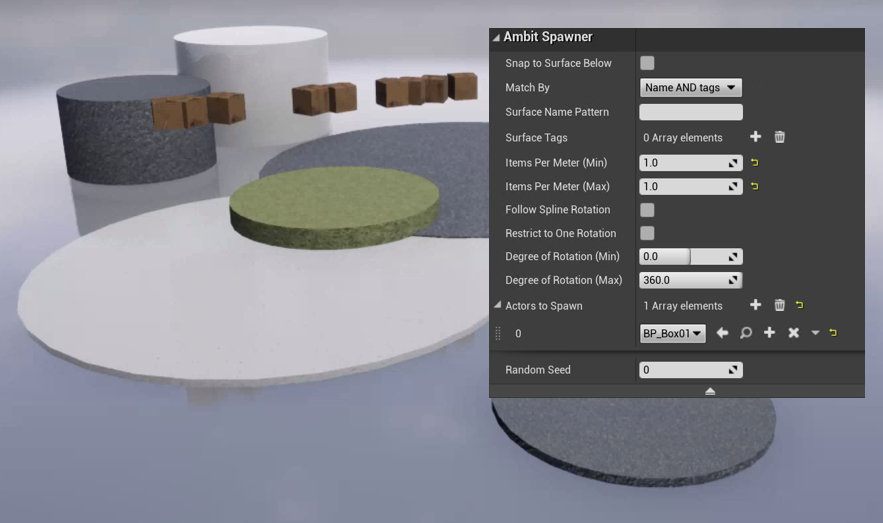
Task: Click the spinner arrow in Random Seed
Action: point(733,370)
